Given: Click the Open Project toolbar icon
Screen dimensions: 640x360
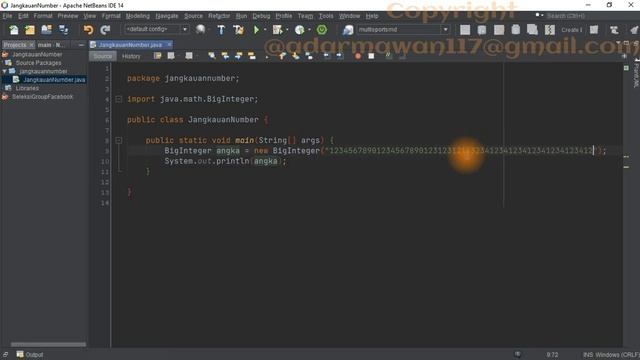Looking at the screenshot, I should 47,30.
